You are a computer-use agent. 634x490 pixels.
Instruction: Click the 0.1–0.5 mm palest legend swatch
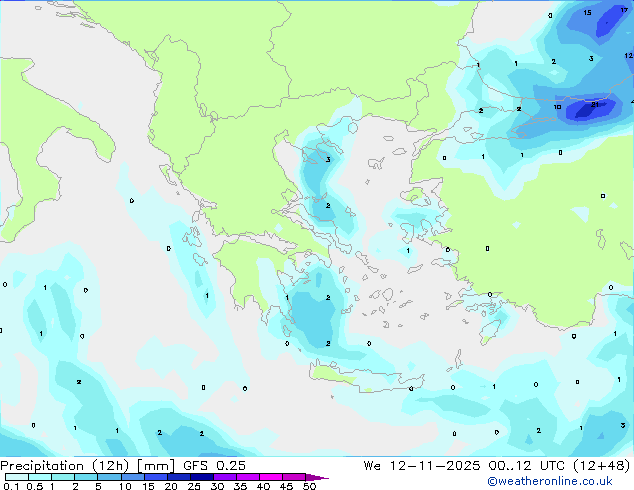pyautogui.click(x=17, y=477)
